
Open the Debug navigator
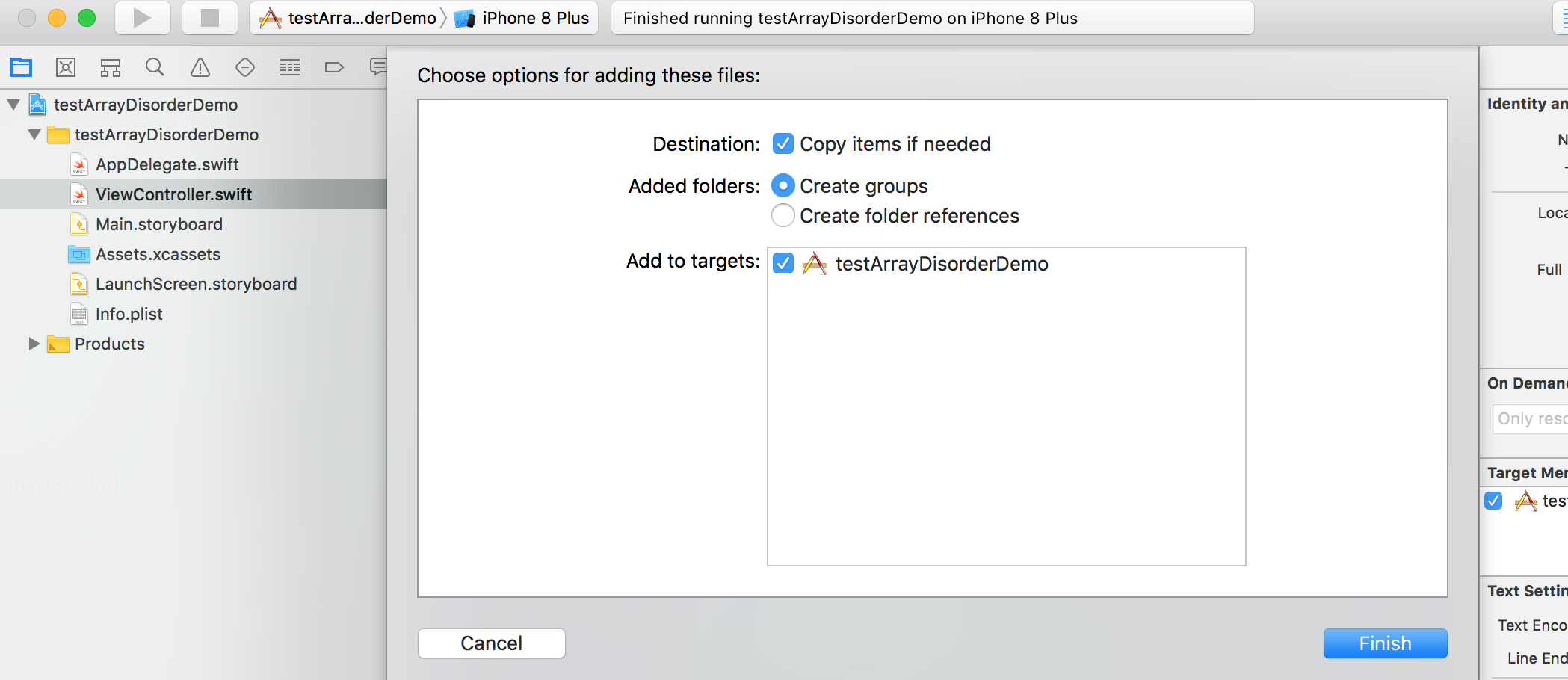click(290, 67)
